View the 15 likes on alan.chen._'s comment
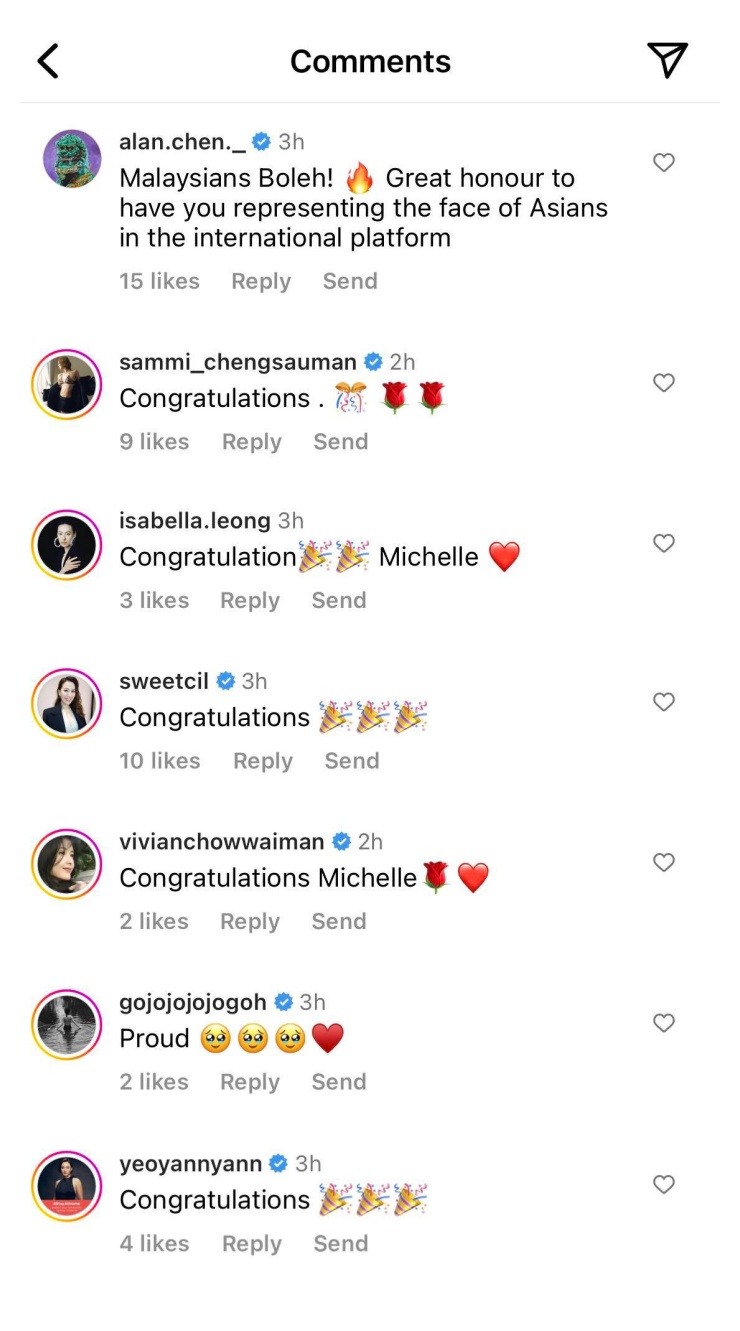Screen dimensions: 740x1331 159,282
